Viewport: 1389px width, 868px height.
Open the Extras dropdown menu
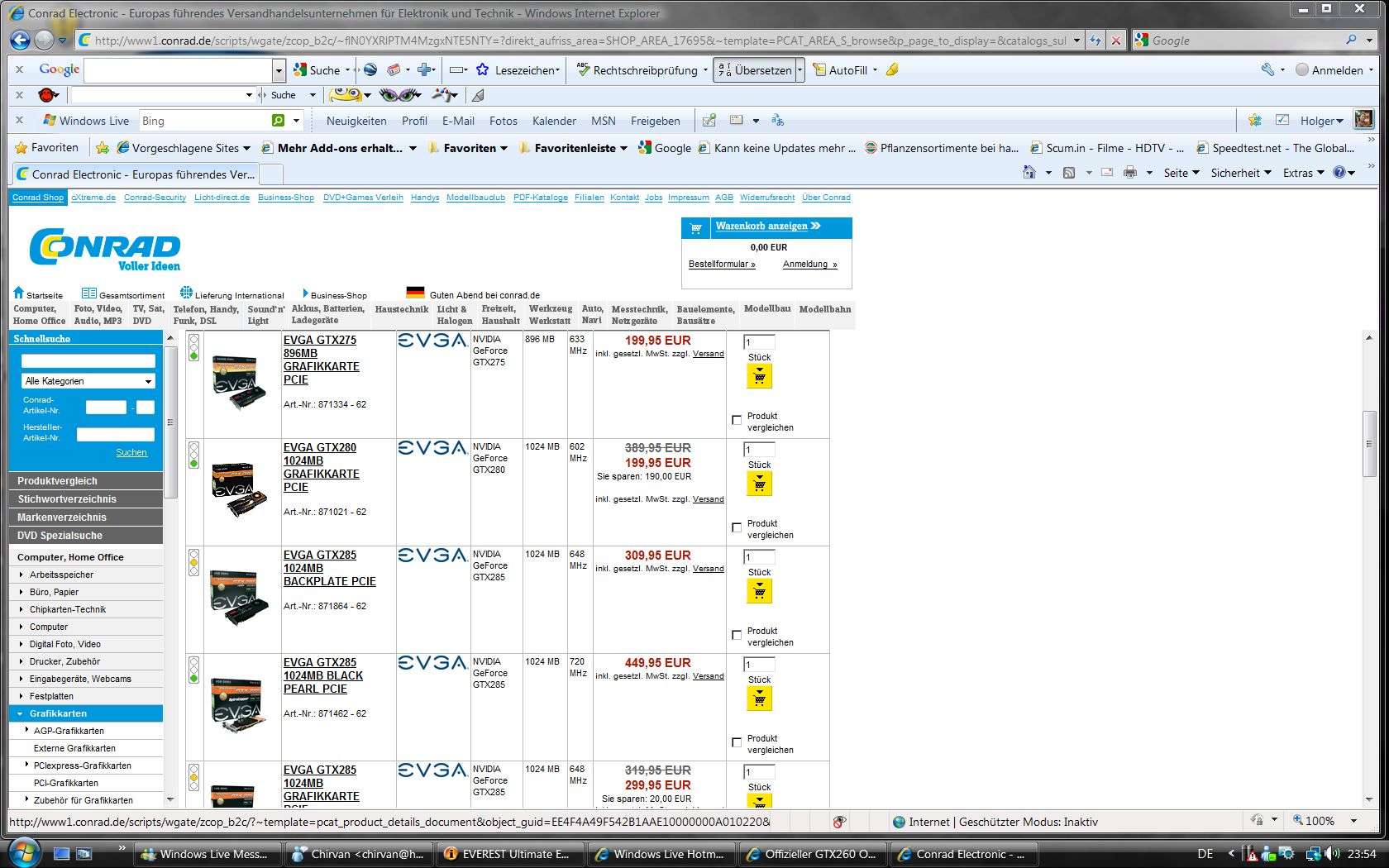(1304, 173)
